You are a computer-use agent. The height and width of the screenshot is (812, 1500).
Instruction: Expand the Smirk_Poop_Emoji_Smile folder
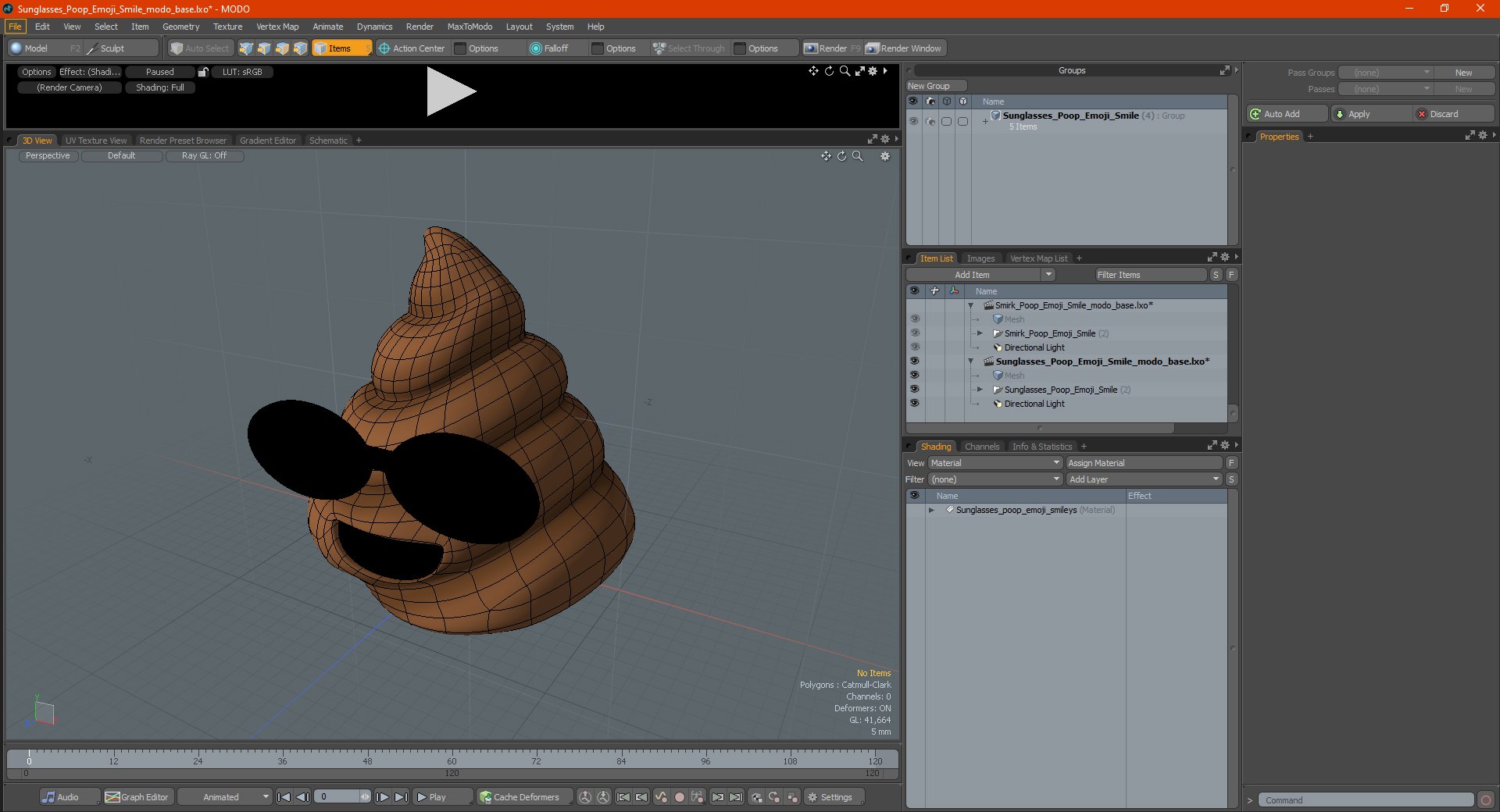click(980, 333)
